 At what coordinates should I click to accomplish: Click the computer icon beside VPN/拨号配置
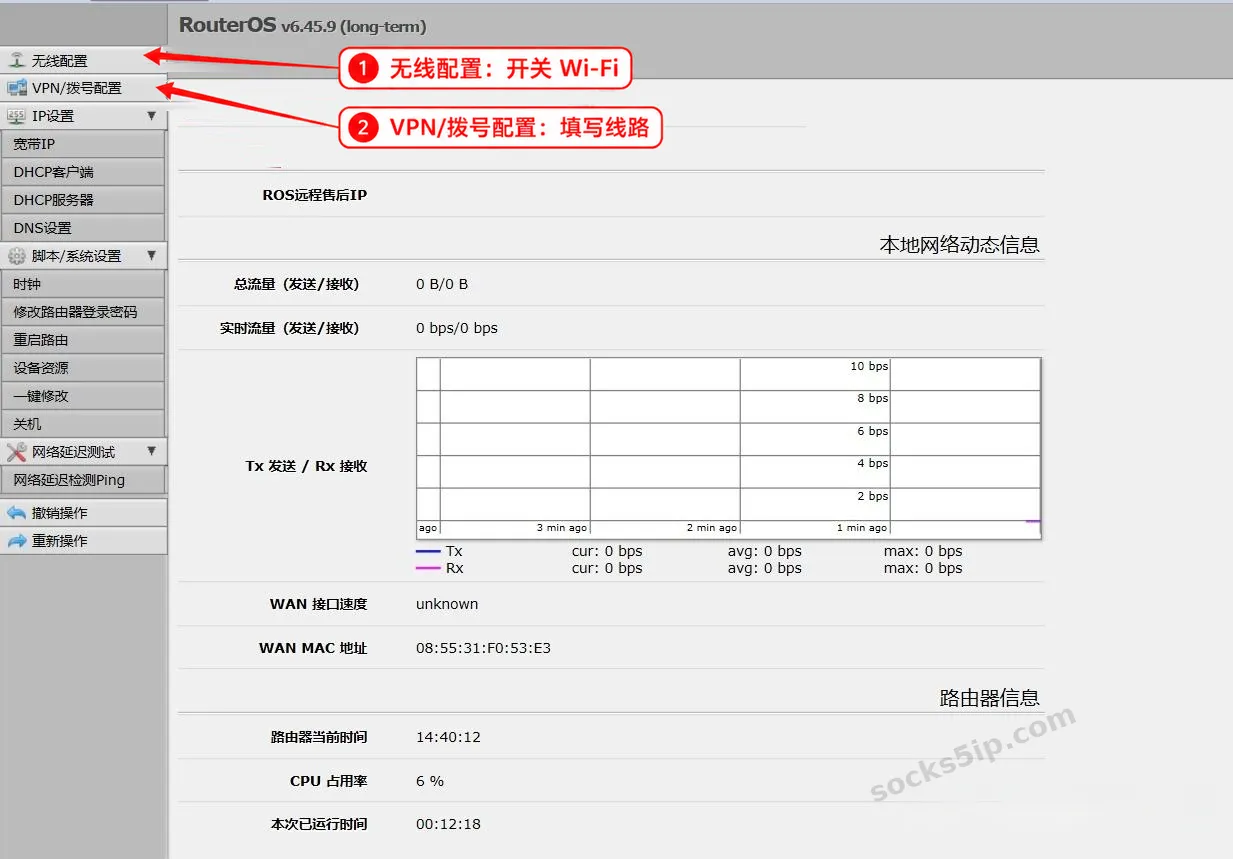click(17, 88)
